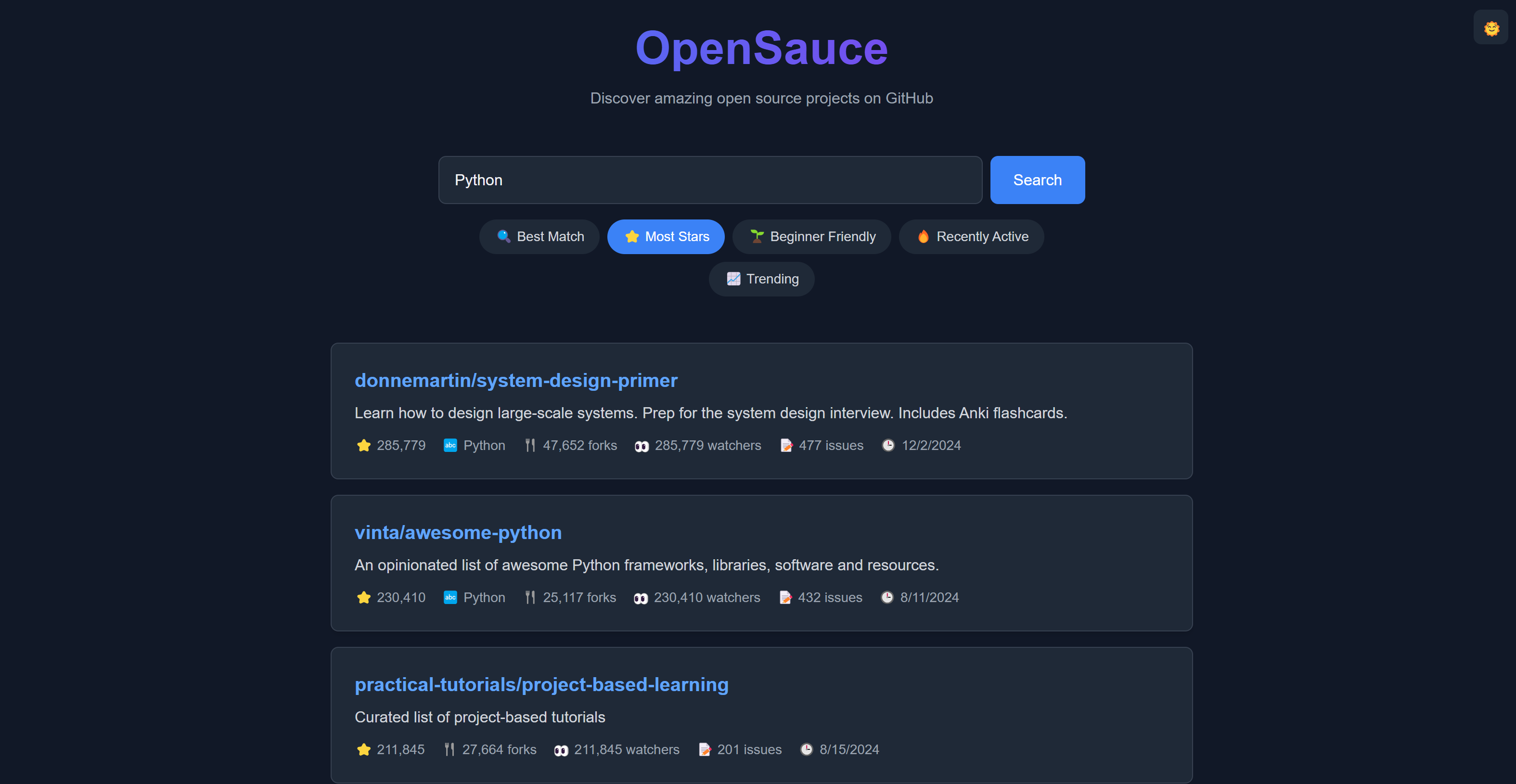Image resolution: width=1516 pixels, height=784 pixels.
Task: Open donnemartin/system-design-primer repository link
Action: (x=515, y=380)
